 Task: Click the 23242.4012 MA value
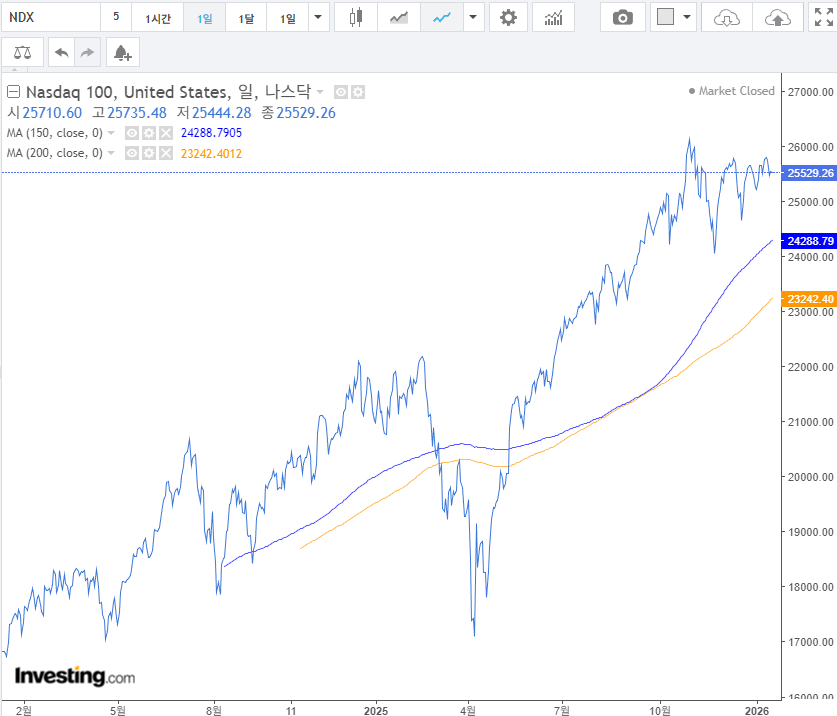click(211, 154)
